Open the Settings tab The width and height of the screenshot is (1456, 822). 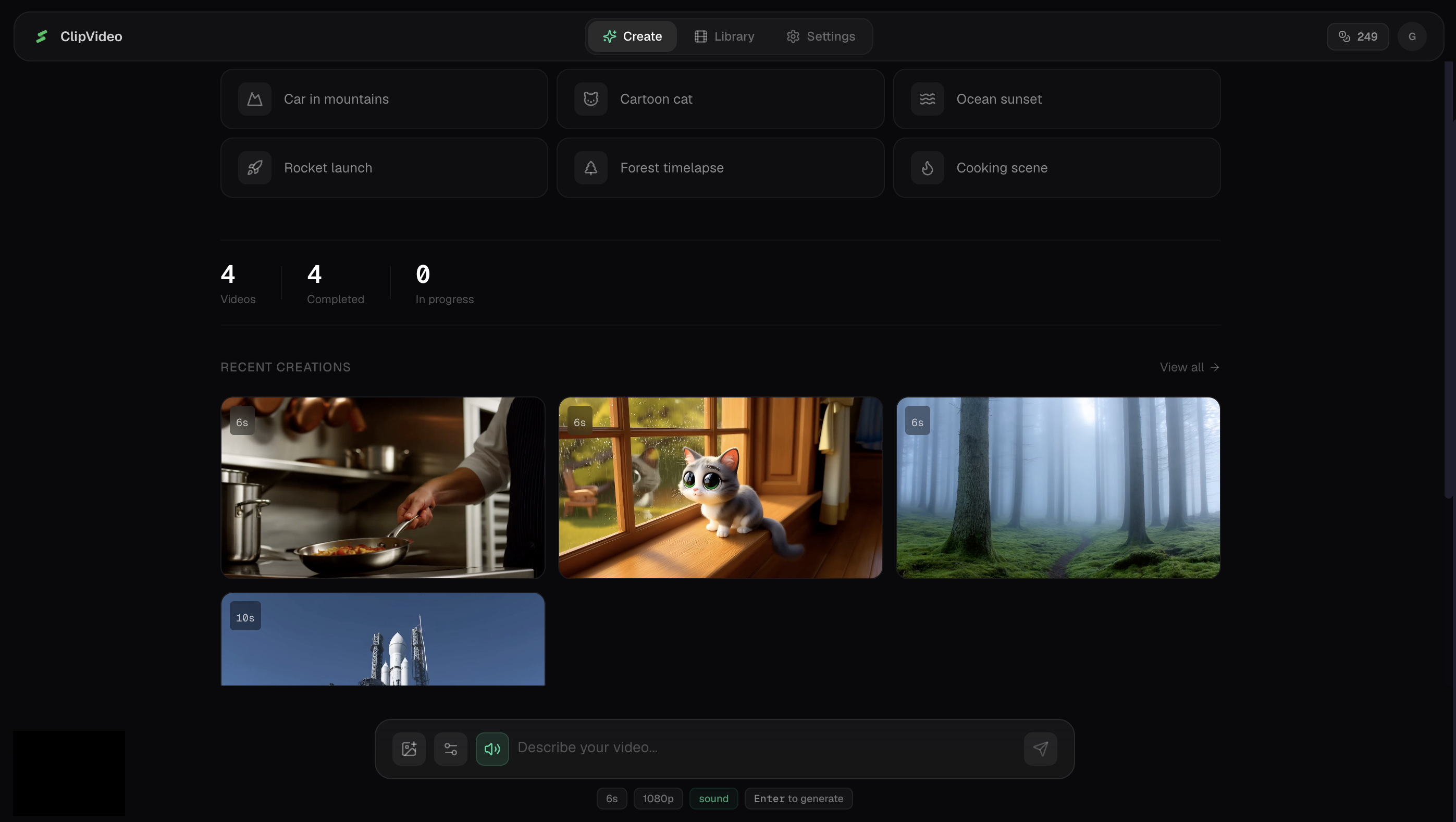click(x=821, y=36)
